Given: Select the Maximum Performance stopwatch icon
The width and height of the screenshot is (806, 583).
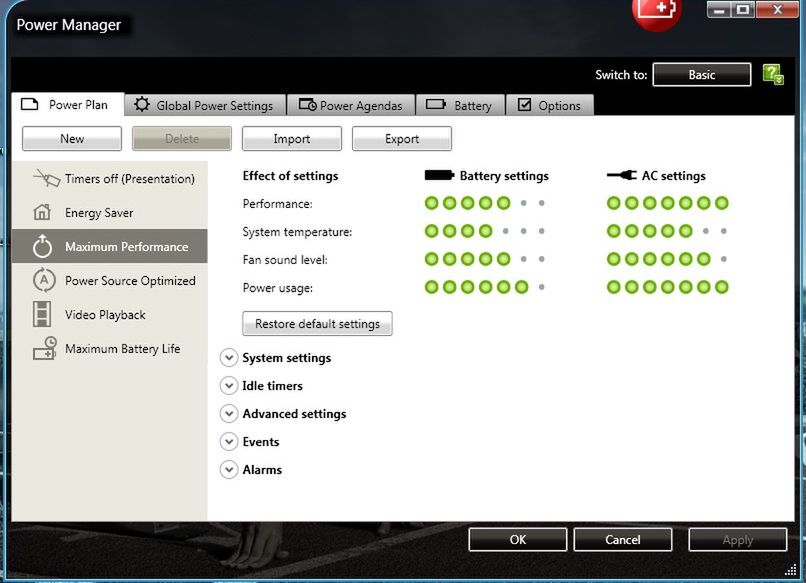Looking at the screenshot, I should [x=45, y=246].
